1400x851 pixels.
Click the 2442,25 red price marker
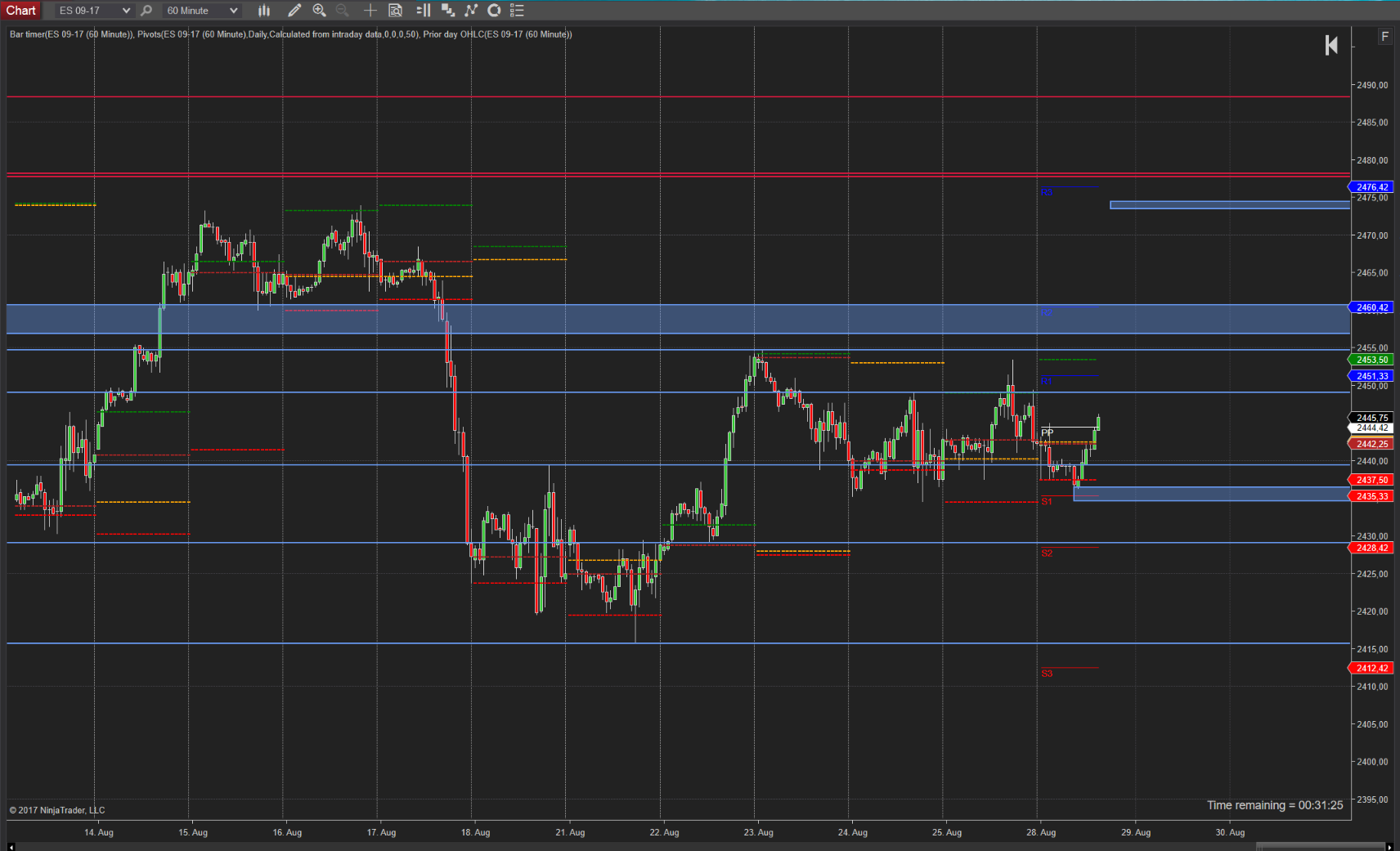pos(1371,444)
